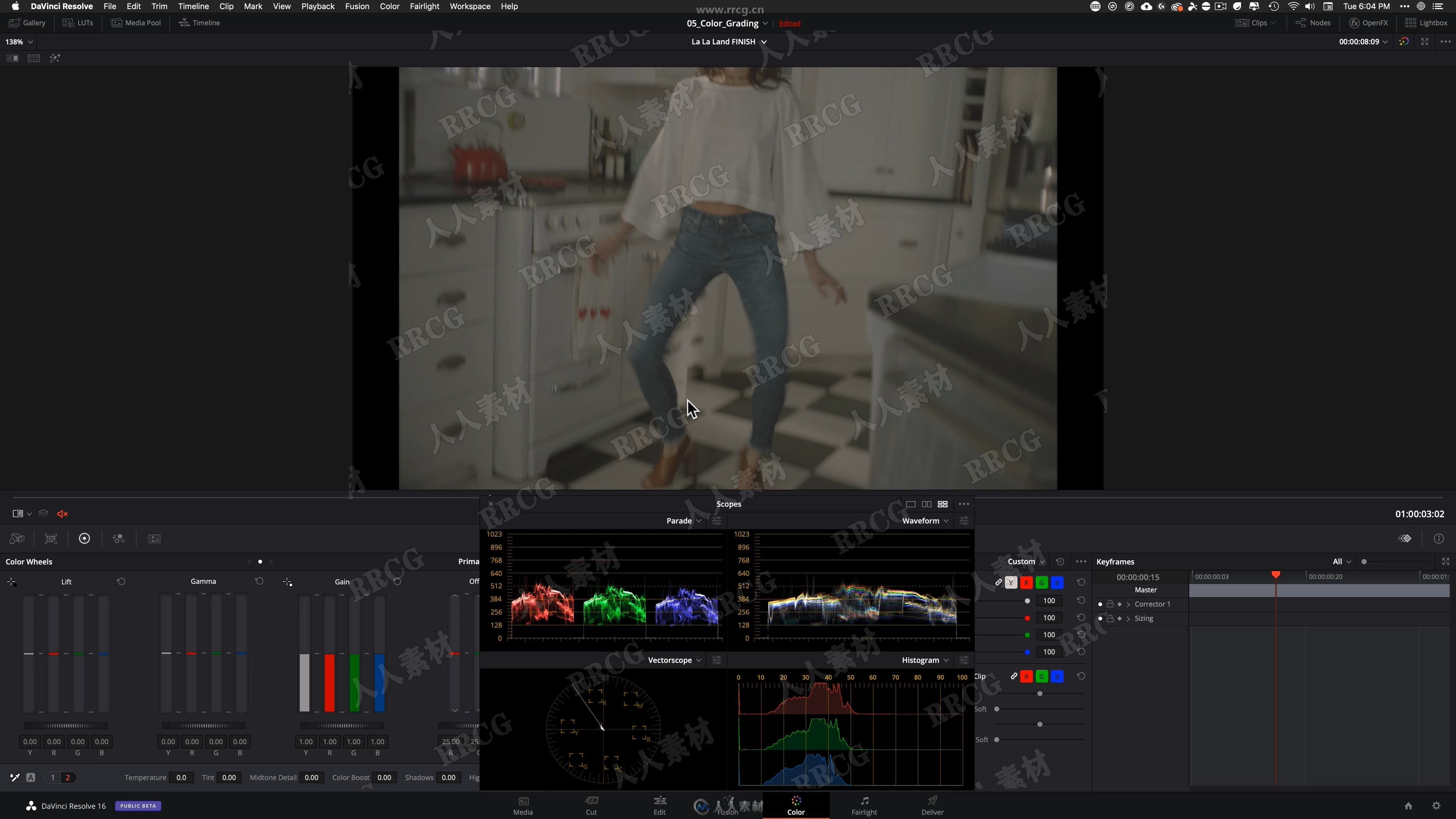Switch Scopes to dual view layout
The height and width of the screenshot is (819, 1456).
pos(926,504)
